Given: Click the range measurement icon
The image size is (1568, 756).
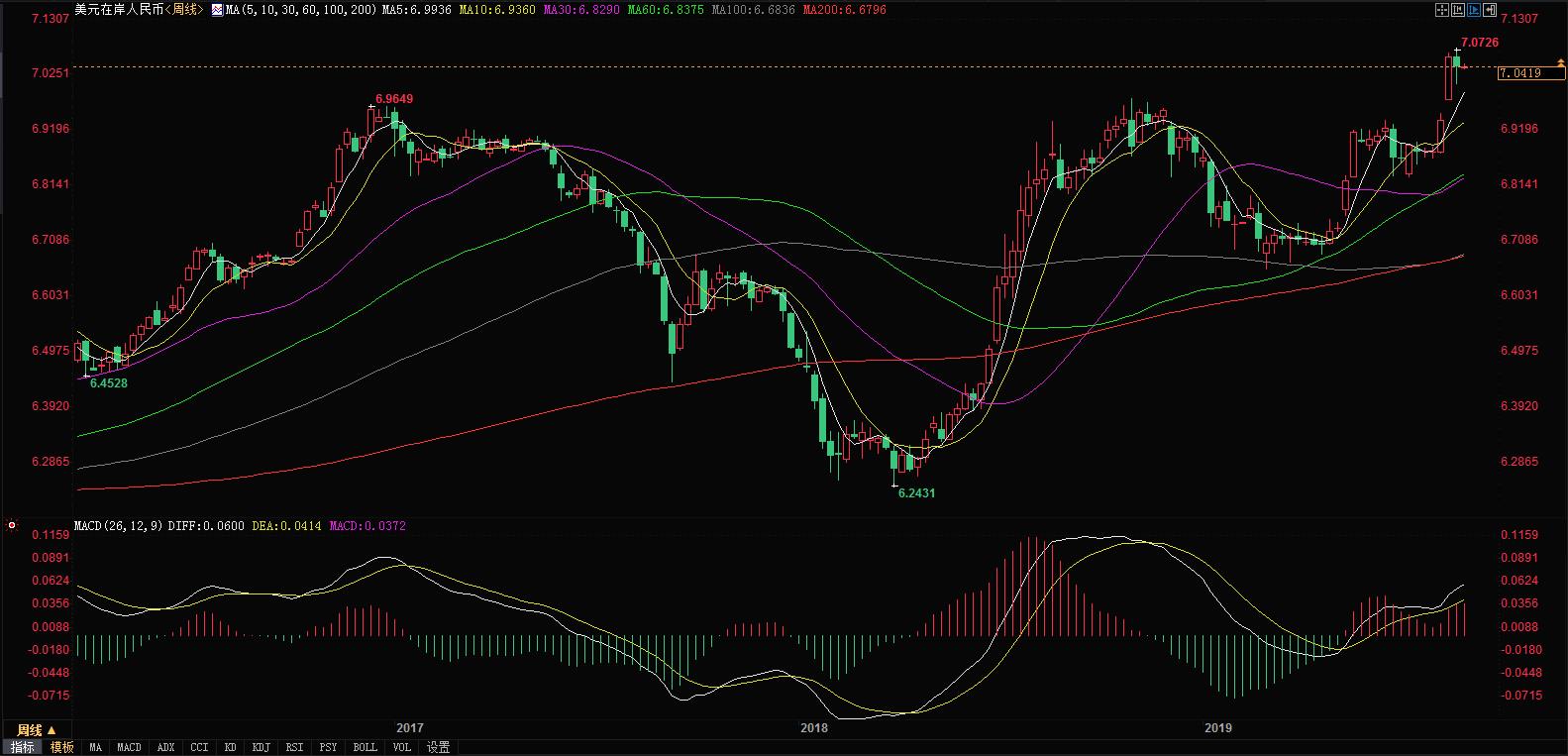Looking at the screenshot, I should coord(1458,10).
